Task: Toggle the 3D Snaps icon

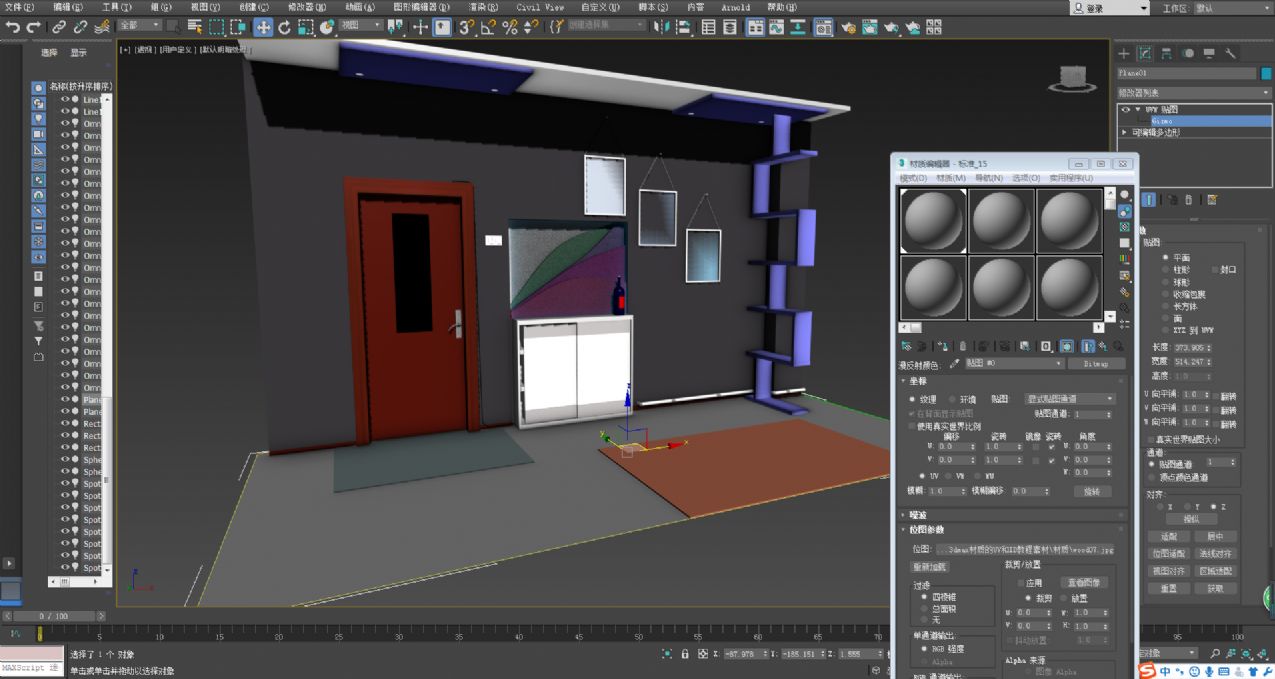Action: coord(467,27)
